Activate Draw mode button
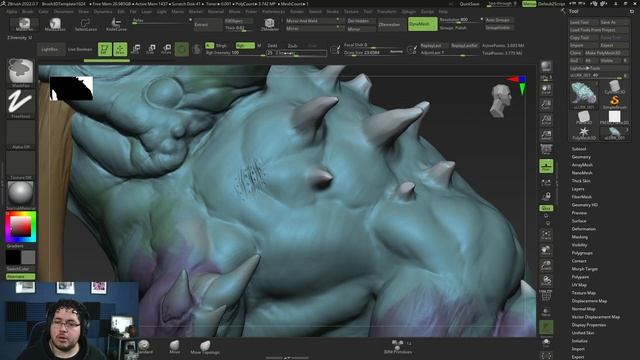The height and width of the screenshot is (360, 640). [120, 49]
